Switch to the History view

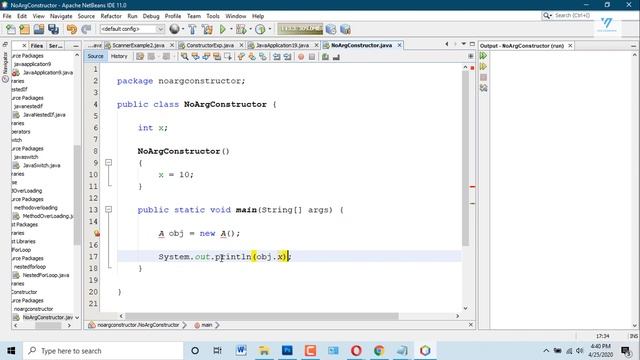(x=119, y=56)
